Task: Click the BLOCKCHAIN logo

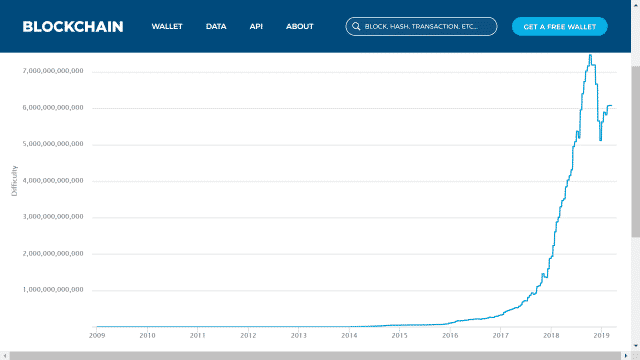Action: [73, 27]
